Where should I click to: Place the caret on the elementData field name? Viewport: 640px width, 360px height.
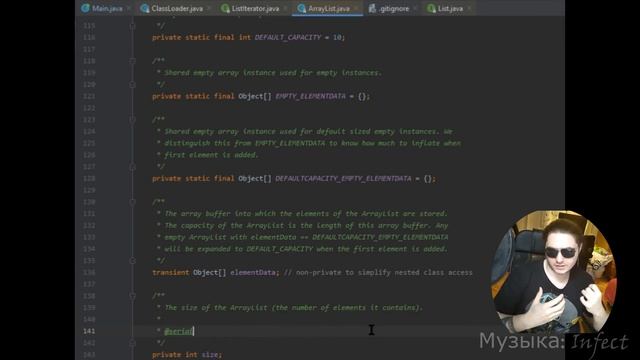coord(253,272)
